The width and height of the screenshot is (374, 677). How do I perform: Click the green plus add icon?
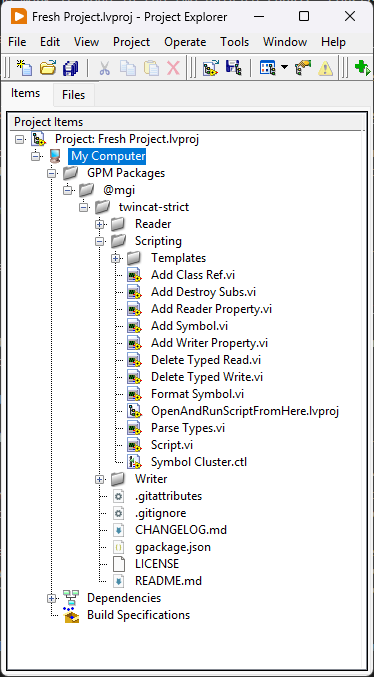(362, 68)
